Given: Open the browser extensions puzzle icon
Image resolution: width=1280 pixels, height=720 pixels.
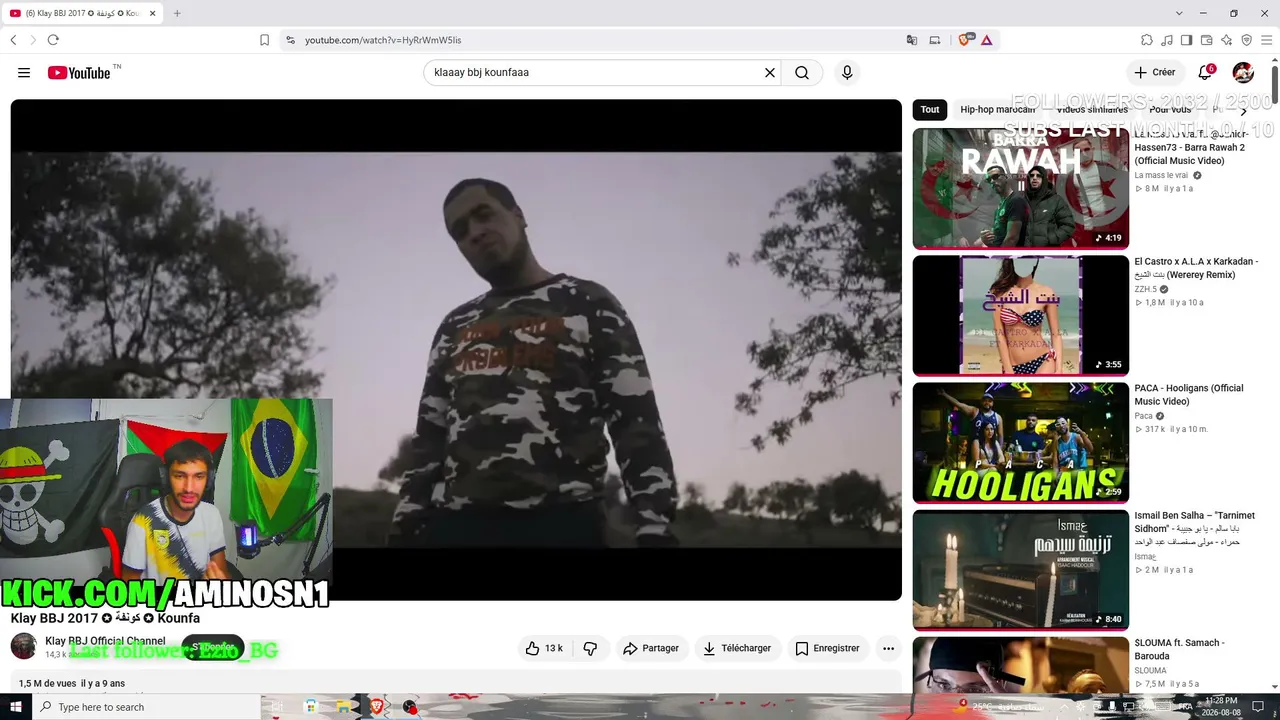Looking at the screenshot, I should point(1147,40).
